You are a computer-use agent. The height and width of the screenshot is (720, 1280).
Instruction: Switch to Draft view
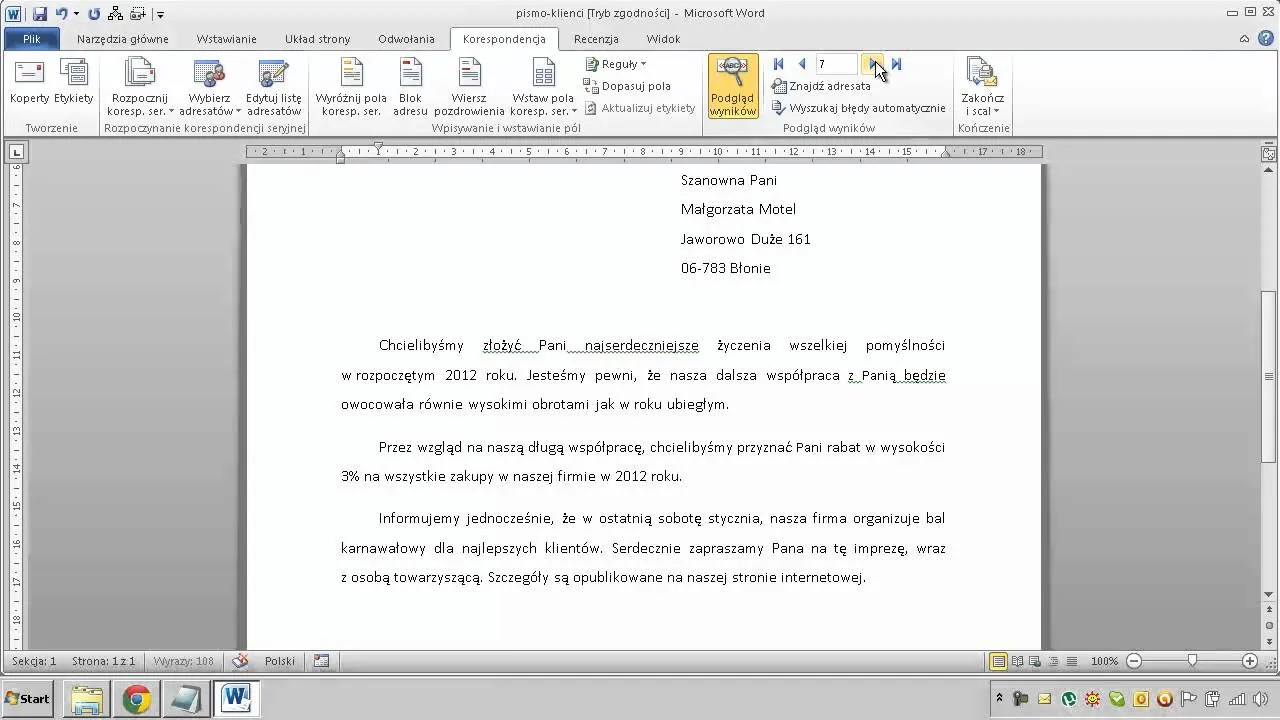(x=1071, y=661)
